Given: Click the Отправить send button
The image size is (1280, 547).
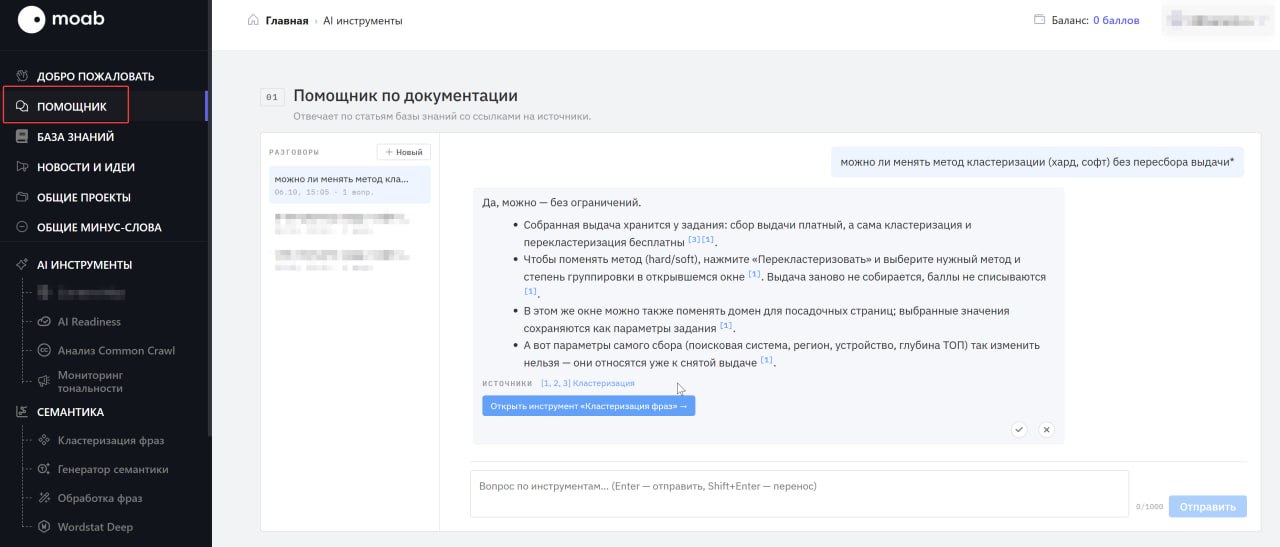Looking at the screenshot, I should coord(1208,507).
